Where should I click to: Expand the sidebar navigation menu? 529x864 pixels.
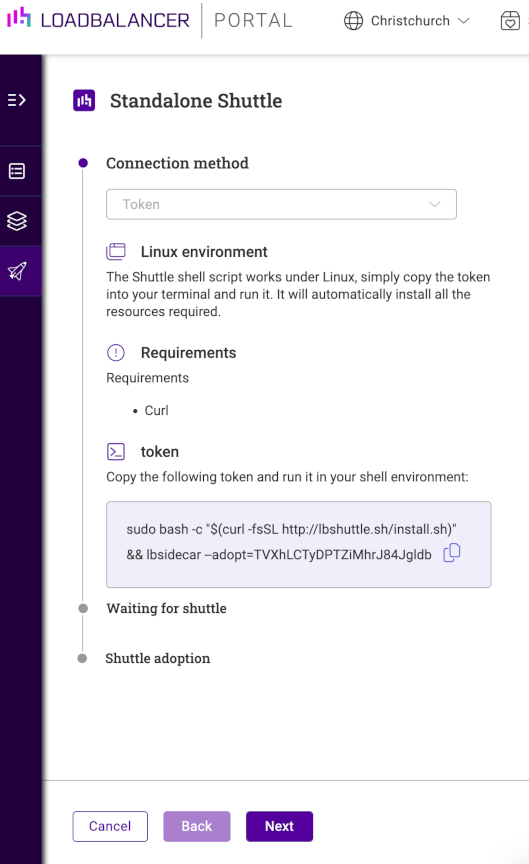(17, 100)
